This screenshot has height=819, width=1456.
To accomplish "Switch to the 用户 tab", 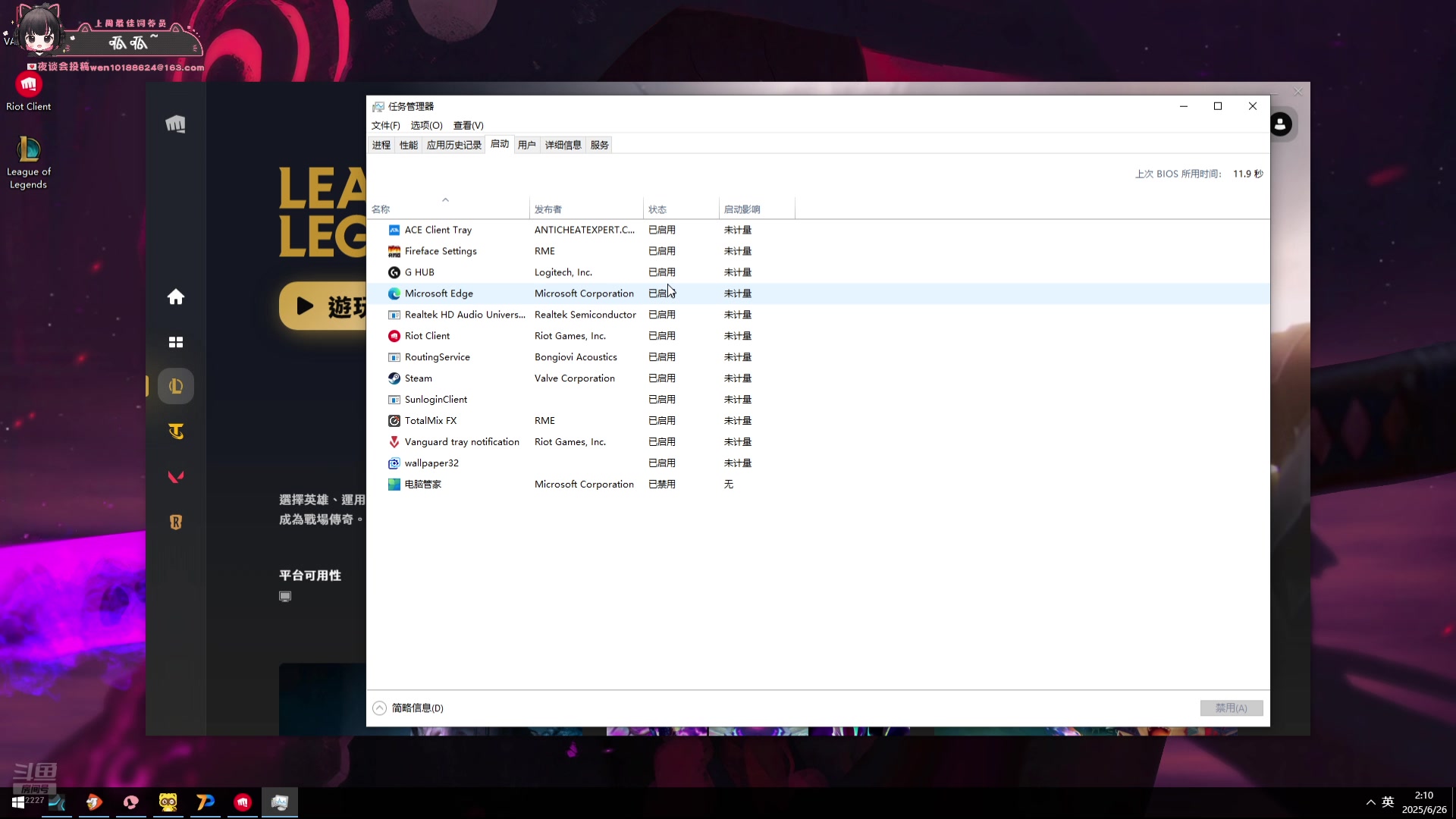I will click(x=527, y=145).
